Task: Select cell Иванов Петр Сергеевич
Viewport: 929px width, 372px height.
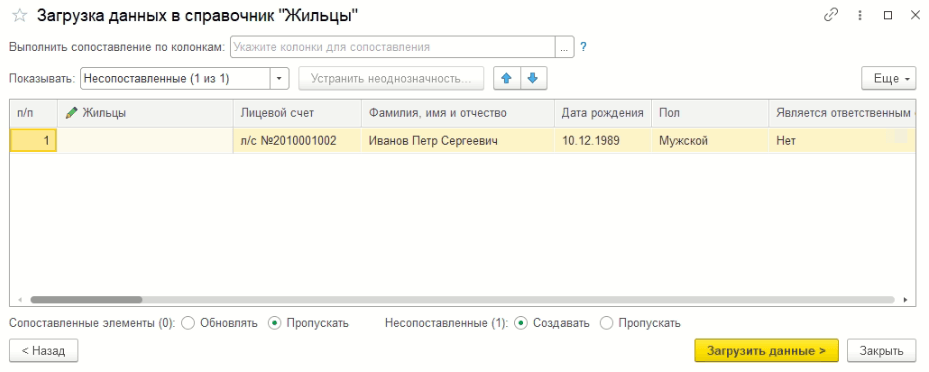Action: click(458, 141)
